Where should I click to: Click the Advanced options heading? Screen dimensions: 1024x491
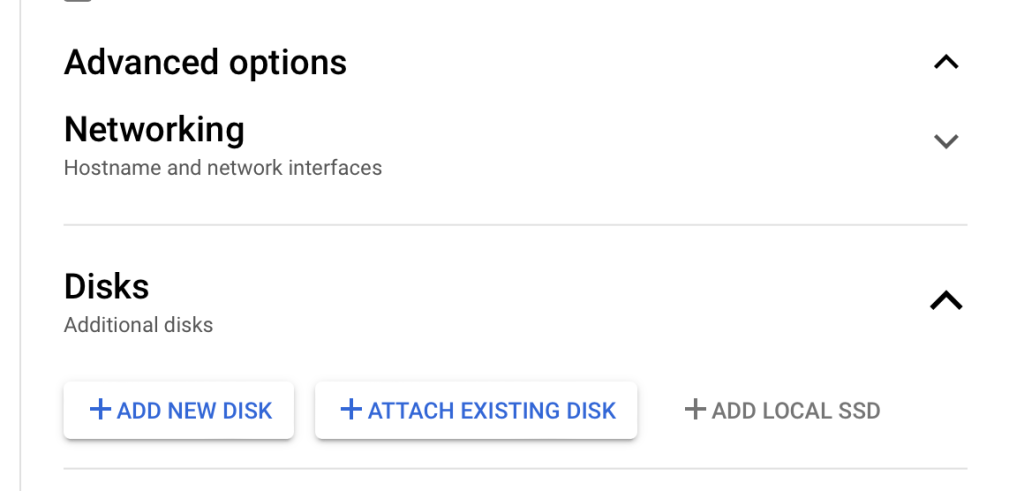(x=205, y=62)
